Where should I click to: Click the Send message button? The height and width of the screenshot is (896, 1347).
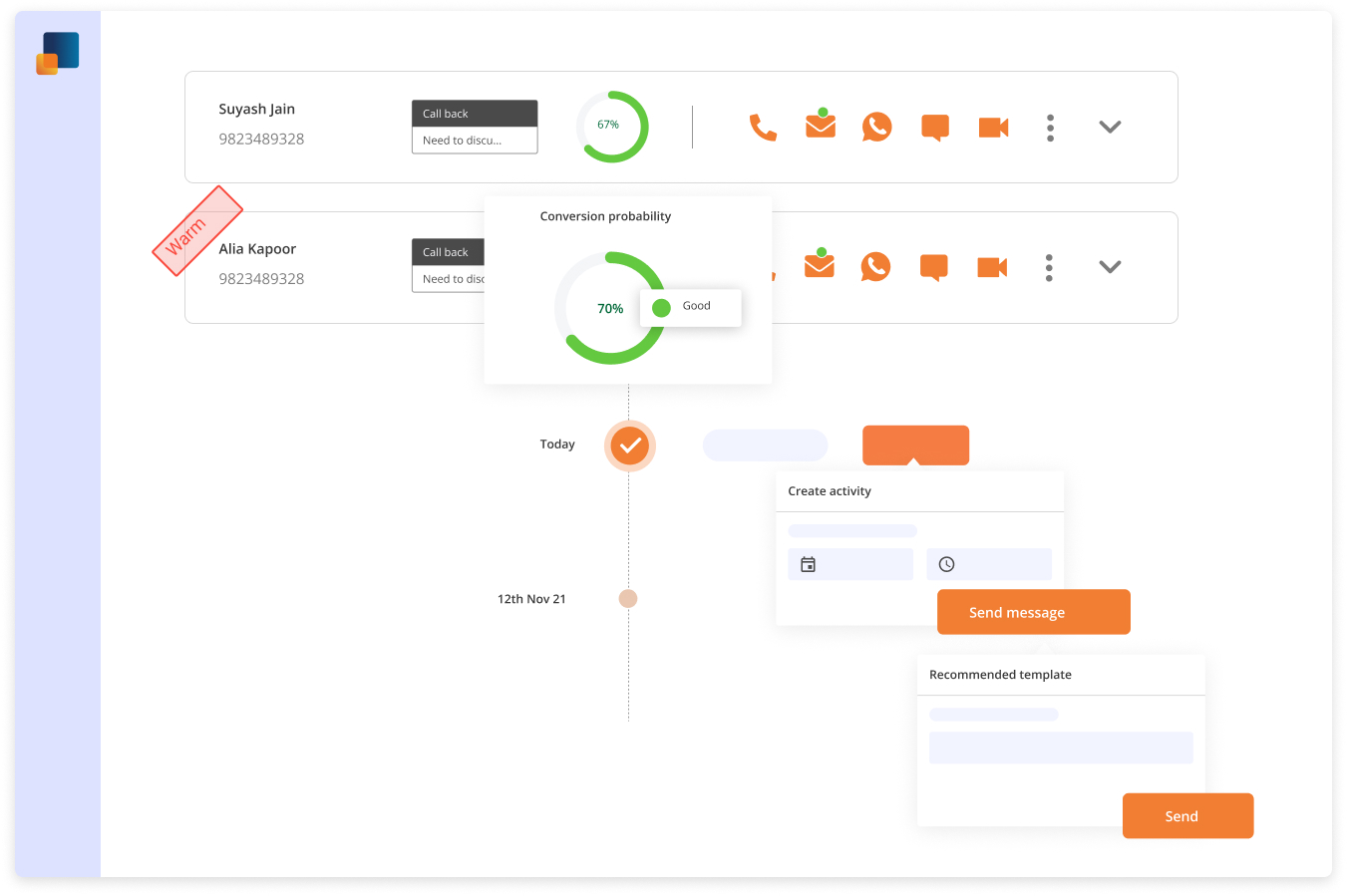coord(1033,611)
